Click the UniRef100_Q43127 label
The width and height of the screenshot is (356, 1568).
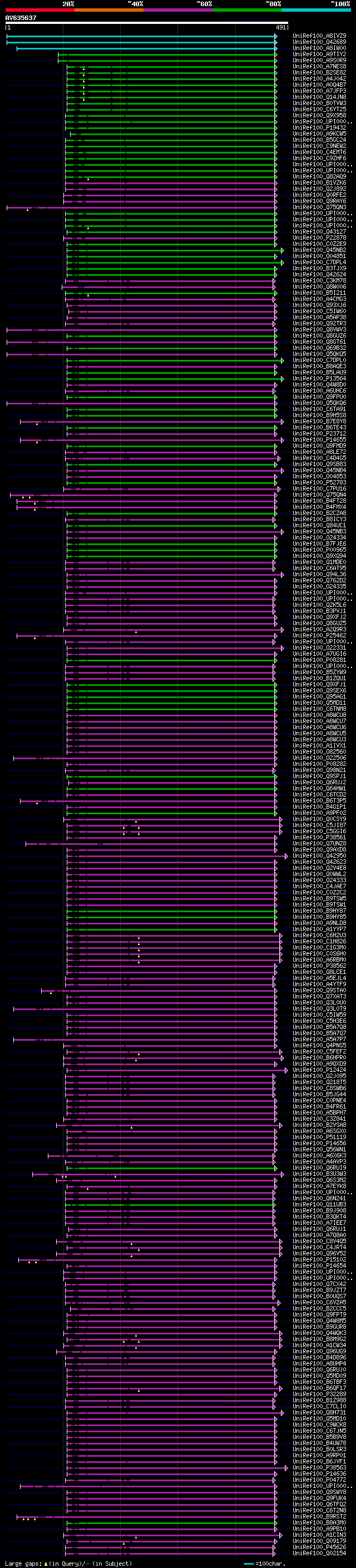tap(319, 231)
